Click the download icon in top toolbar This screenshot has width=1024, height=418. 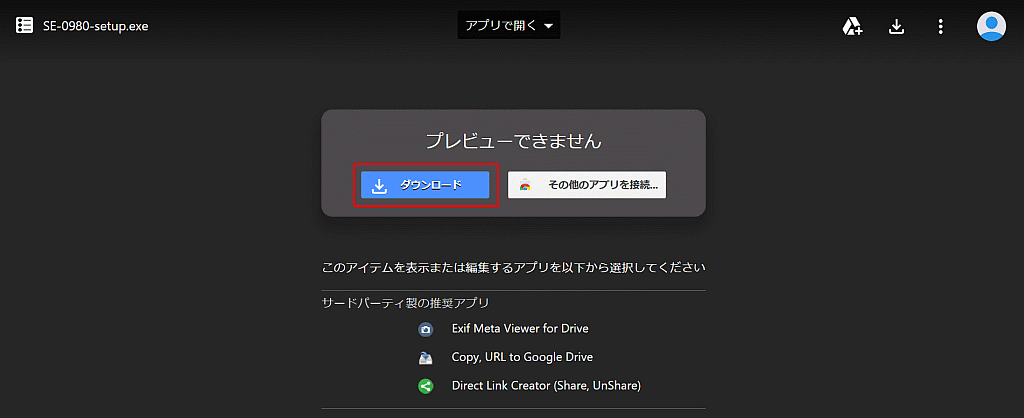(897, 26)
